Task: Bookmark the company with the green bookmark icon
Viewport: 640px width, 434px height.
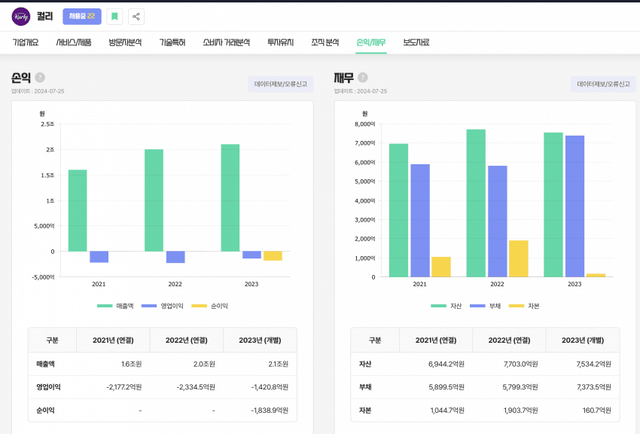Action: 114,16
